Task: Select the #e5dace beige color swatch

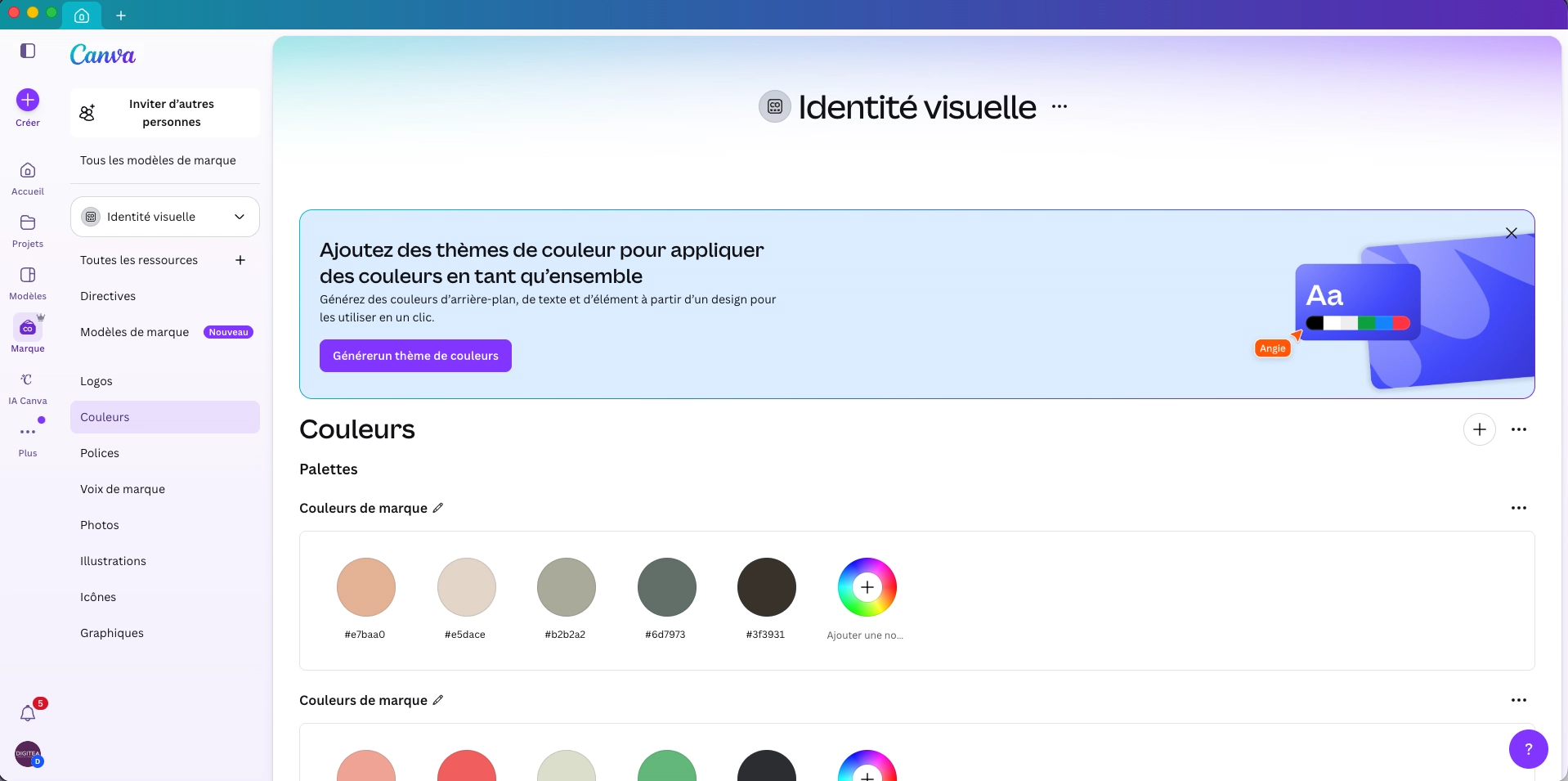Action: coord(467,587)
